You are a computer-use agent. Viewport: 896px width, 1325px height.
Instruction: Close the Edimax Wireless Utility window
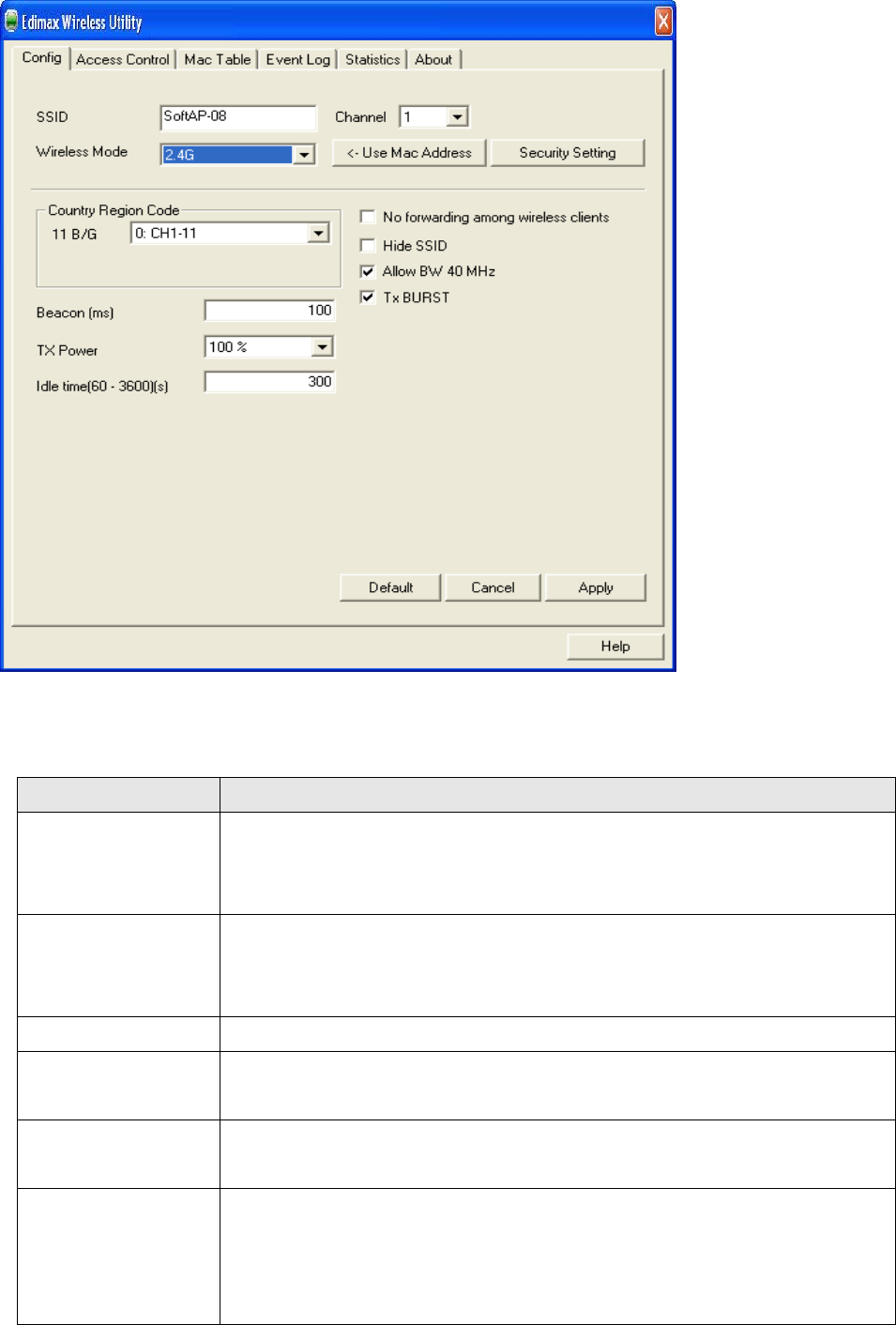(x=663, y=22)
